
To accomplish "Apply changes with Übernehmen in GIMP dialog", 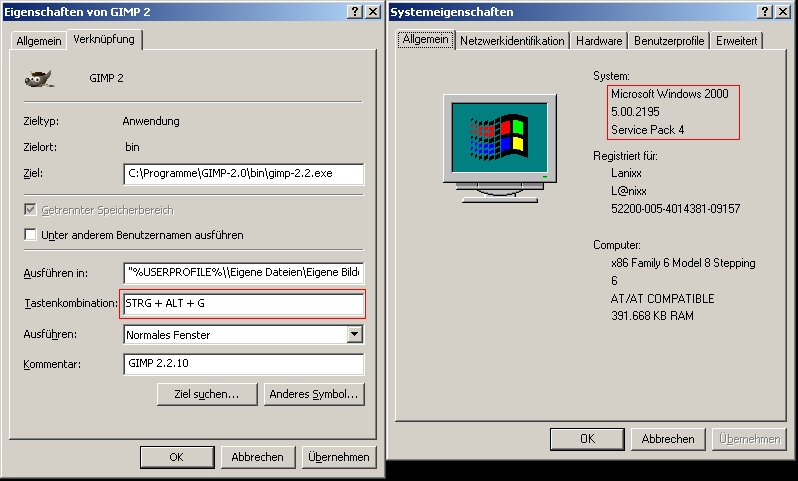I will (338, 457).
